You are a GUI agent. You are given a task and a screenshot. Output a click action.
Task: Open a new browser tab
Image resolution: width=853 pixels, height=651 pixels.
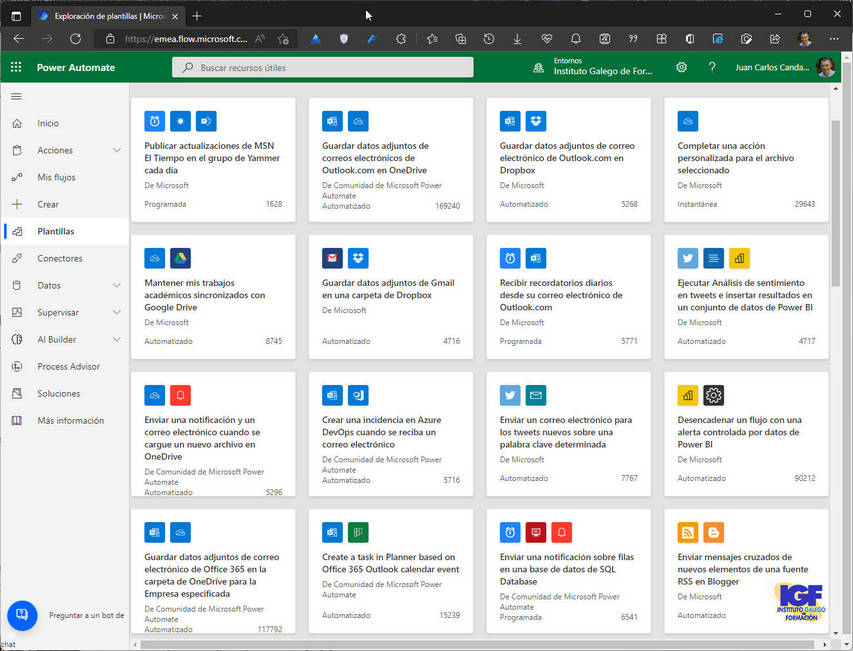pyautogui.click(x=197, y=15)
